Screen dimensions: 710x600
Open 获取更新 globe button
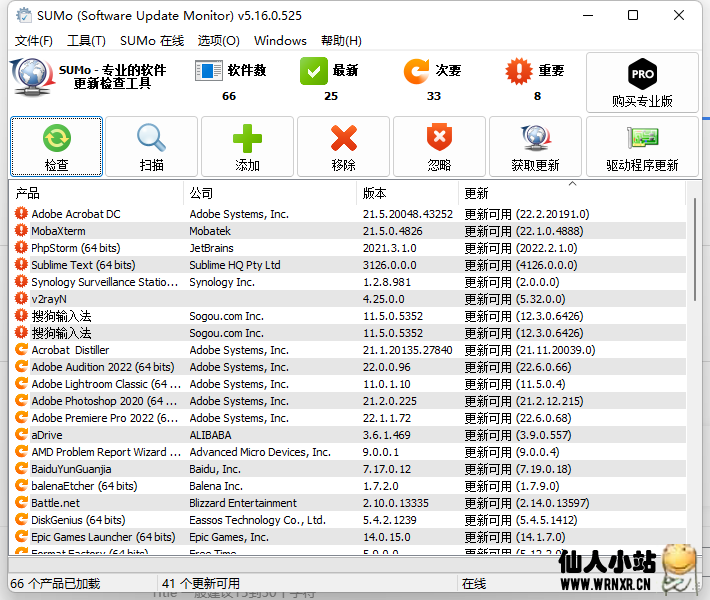[x=535, y=146]
